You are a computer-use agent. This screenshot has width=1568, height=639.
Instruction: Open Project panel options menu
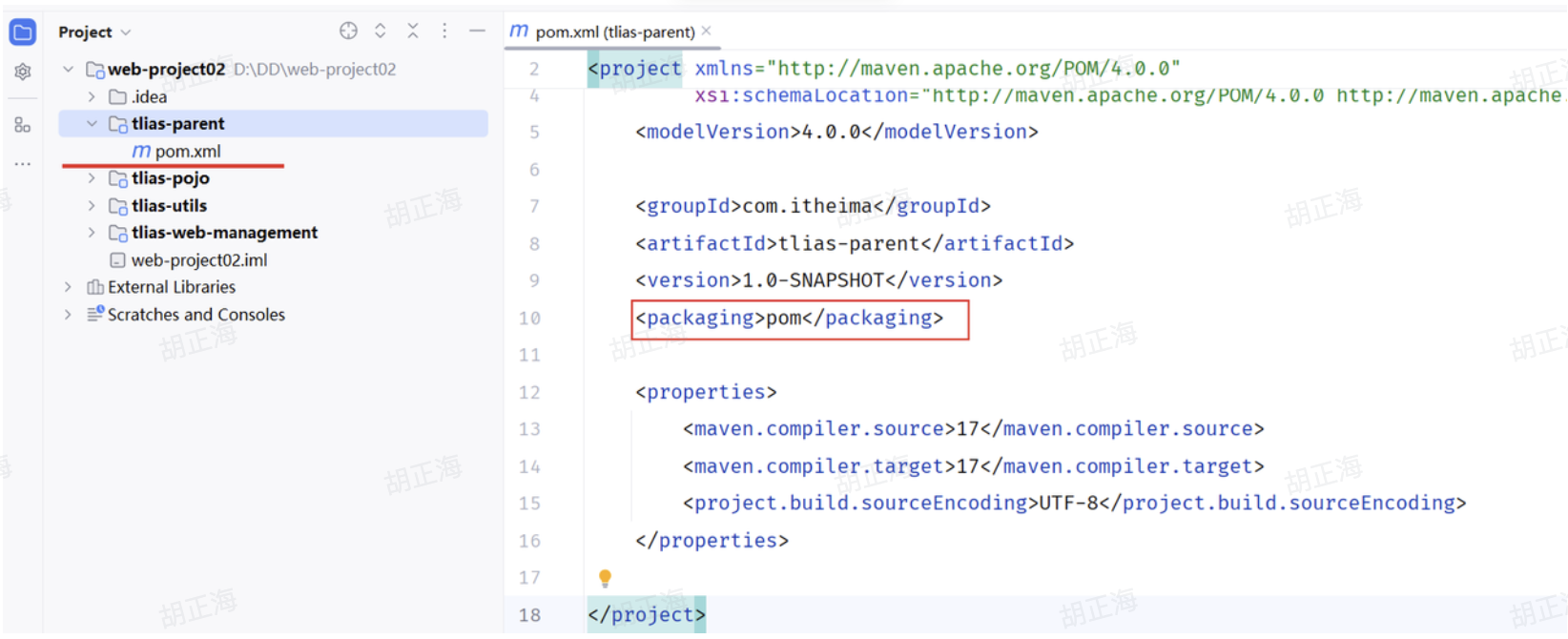point(444,31)
